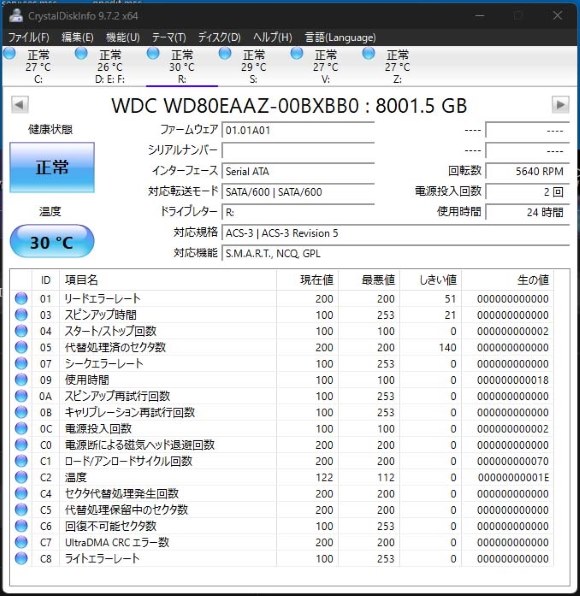Click the threshold value 51 in row 01

pyautogui.click(x=450, y=299)
